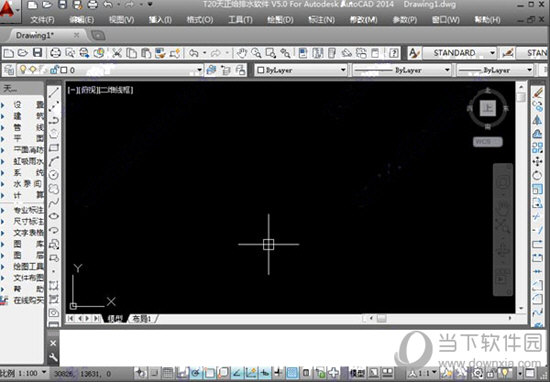Click the Rotate tool
This screenshot has width=550, height=382.
[x=537, y=175]
